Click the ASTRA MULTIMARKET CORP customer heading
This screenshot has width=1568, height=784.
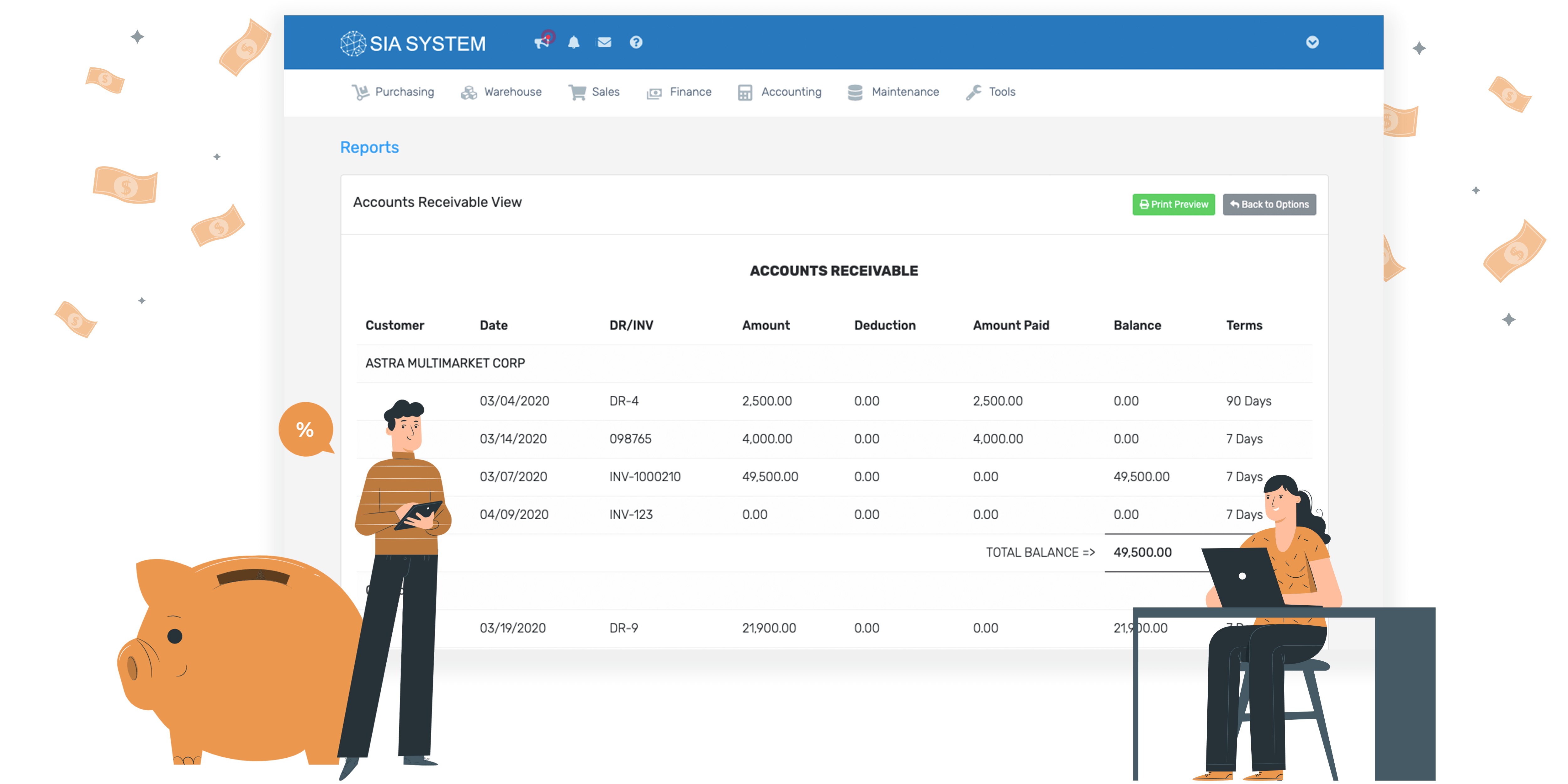point(445,363)
